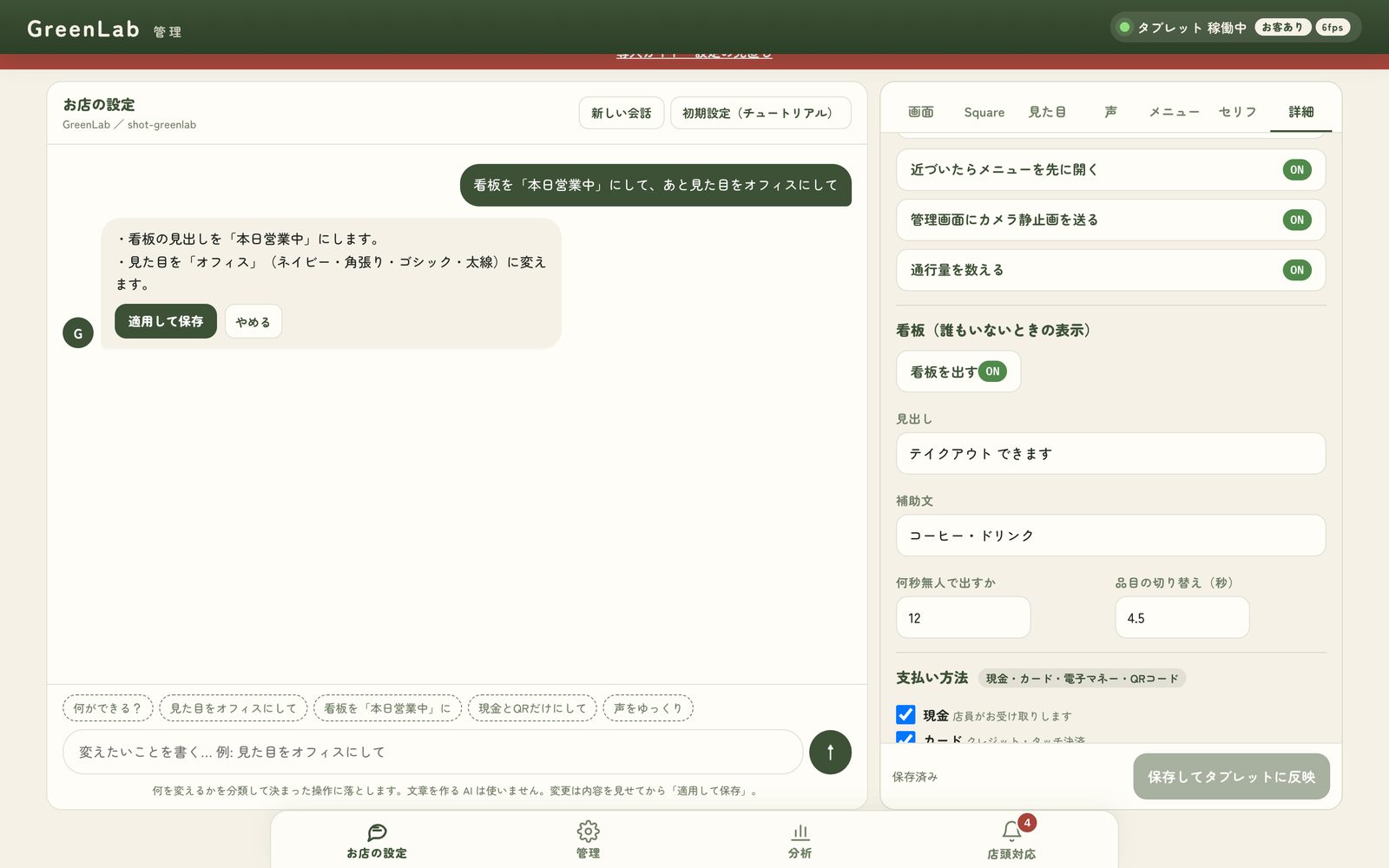Click the お店の設定 panel title

[99, 104]
